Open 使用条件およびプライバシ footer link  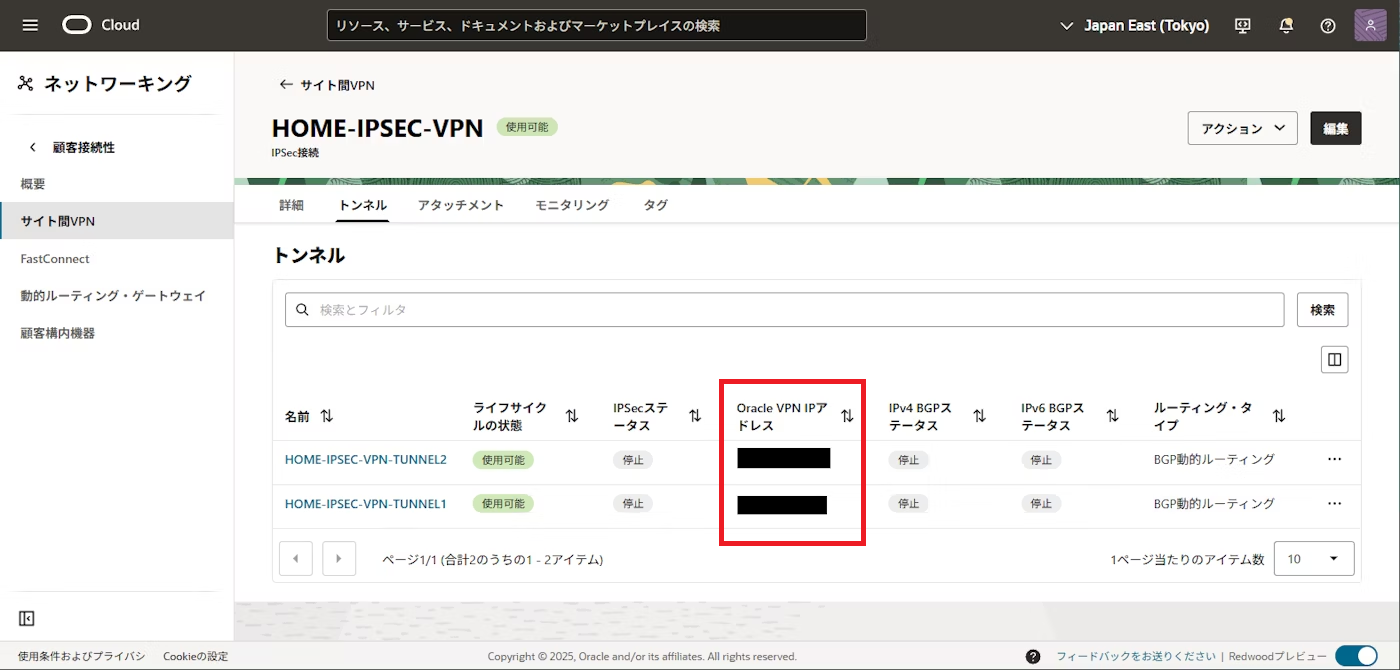(81, 656)
